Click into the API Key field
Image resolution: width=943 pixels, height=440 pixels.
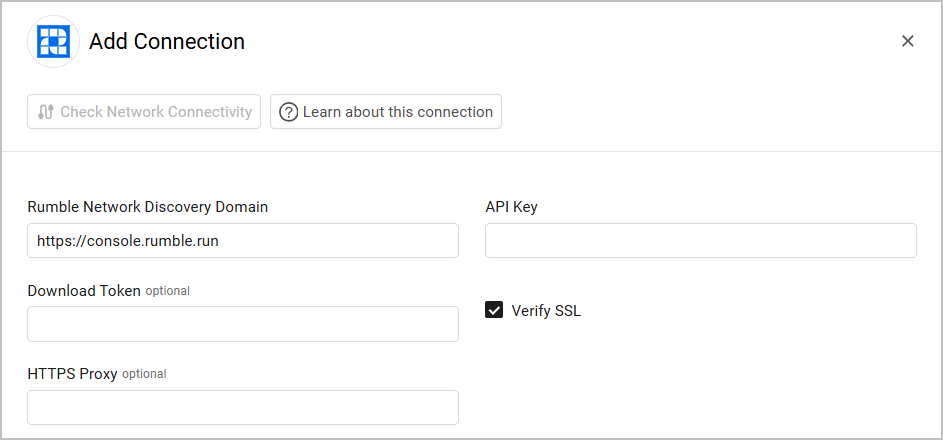click(701, 240)
